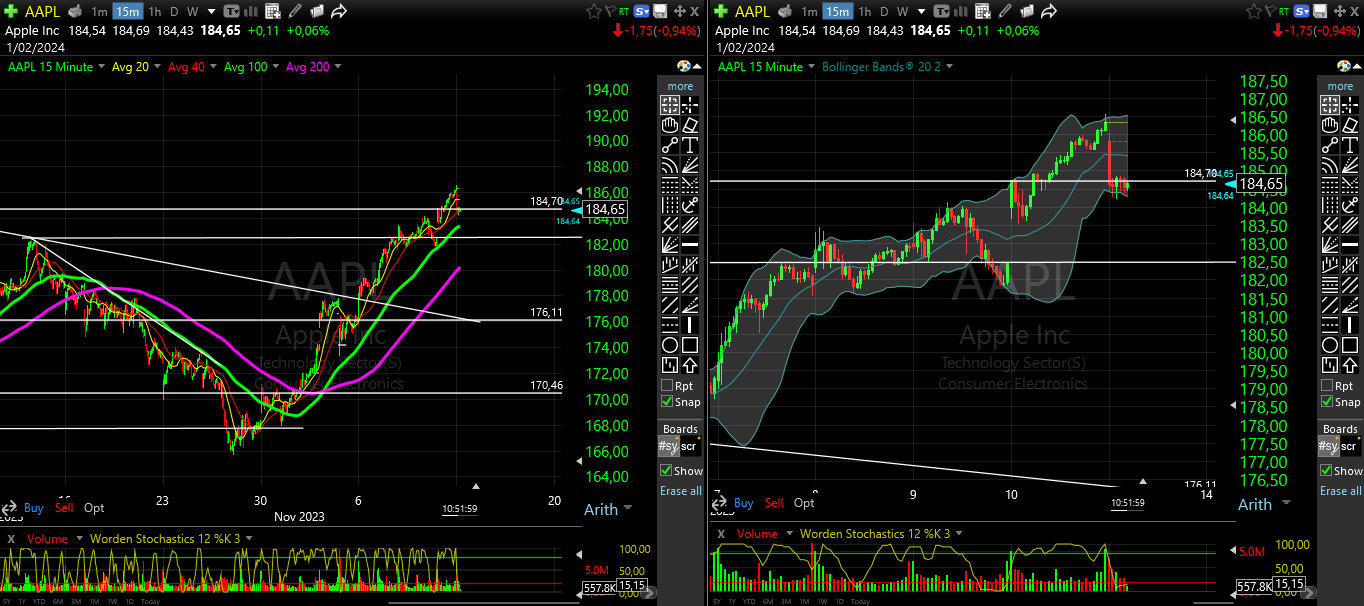Uncheck the Show checkbox in left palette
Screen dimensions: 1364x606
667,470
